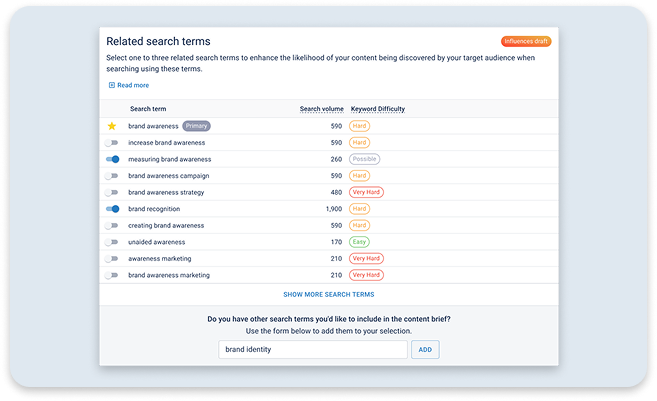Click the Easy difficulty badge
The height and width of the screenshot is (401, 657).
[x=359, y=242]
